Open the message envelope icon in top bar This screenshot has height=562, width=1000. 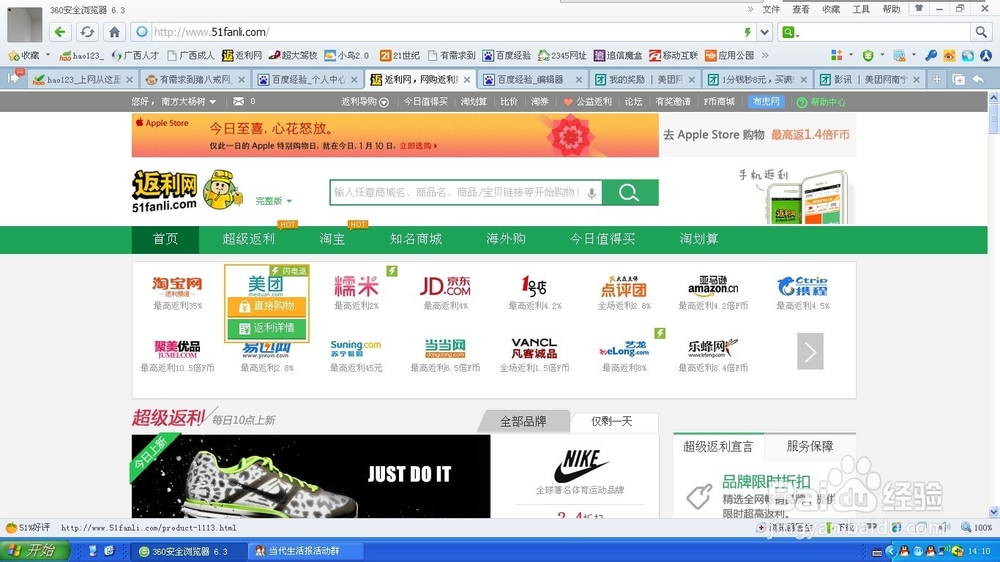coord(239,101)
